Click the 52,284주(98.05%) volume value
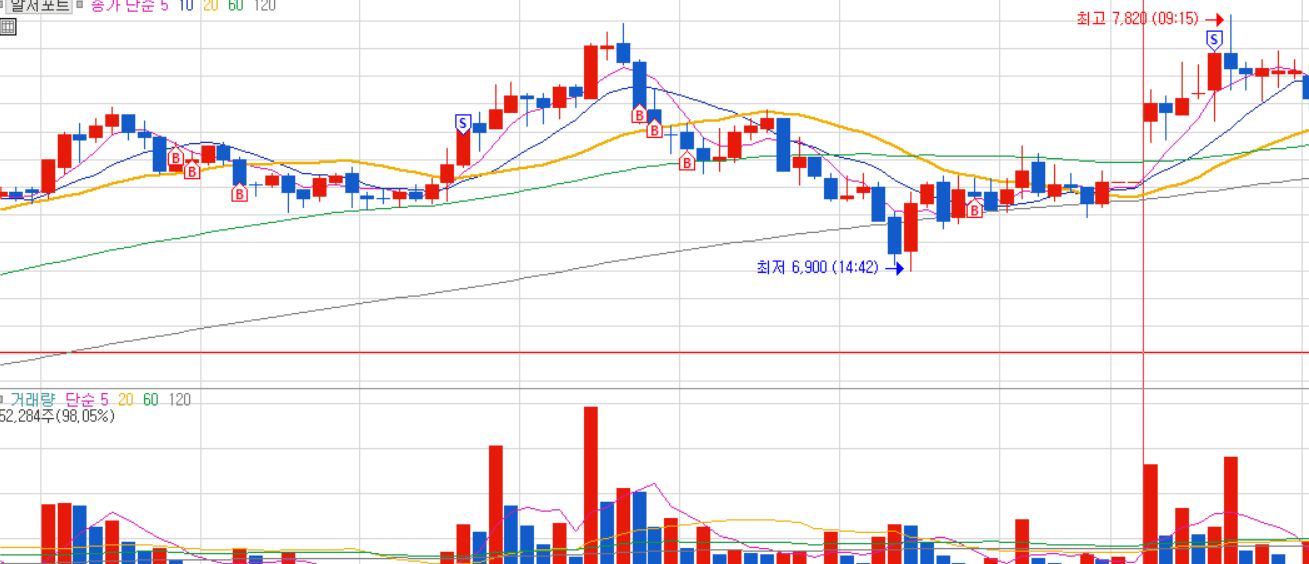This screenshot has height=564, width=1309. point(57,415)
